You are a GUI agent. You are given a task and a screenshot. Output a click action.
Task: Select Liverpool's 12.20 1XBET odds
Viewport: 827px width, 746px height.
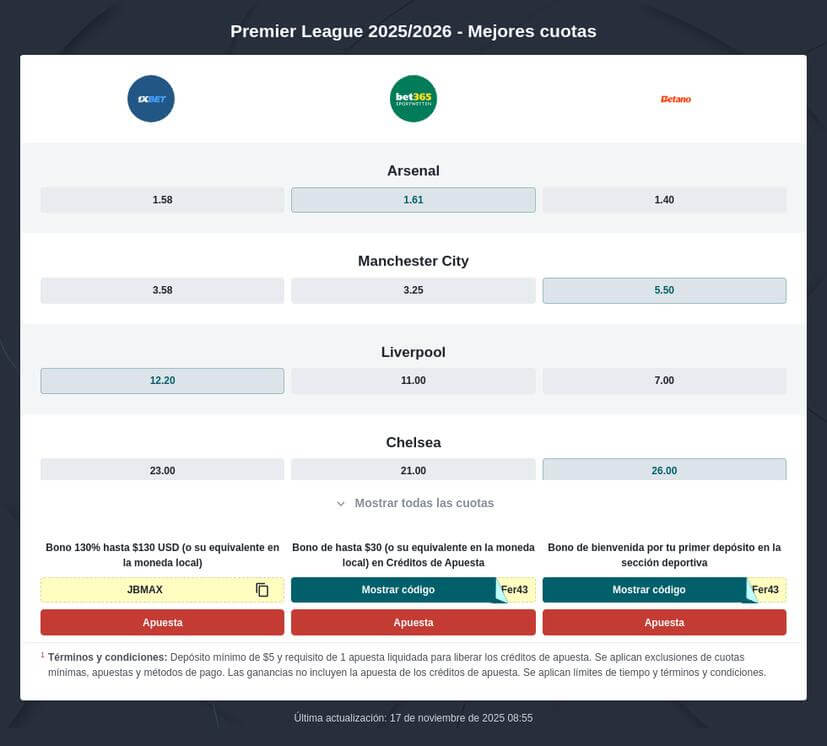(x=162, y=380)
